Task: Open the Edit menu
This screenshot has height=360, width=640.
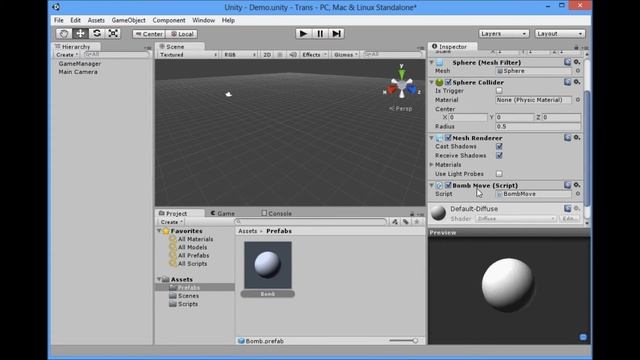Action: [x=76, y=20]
